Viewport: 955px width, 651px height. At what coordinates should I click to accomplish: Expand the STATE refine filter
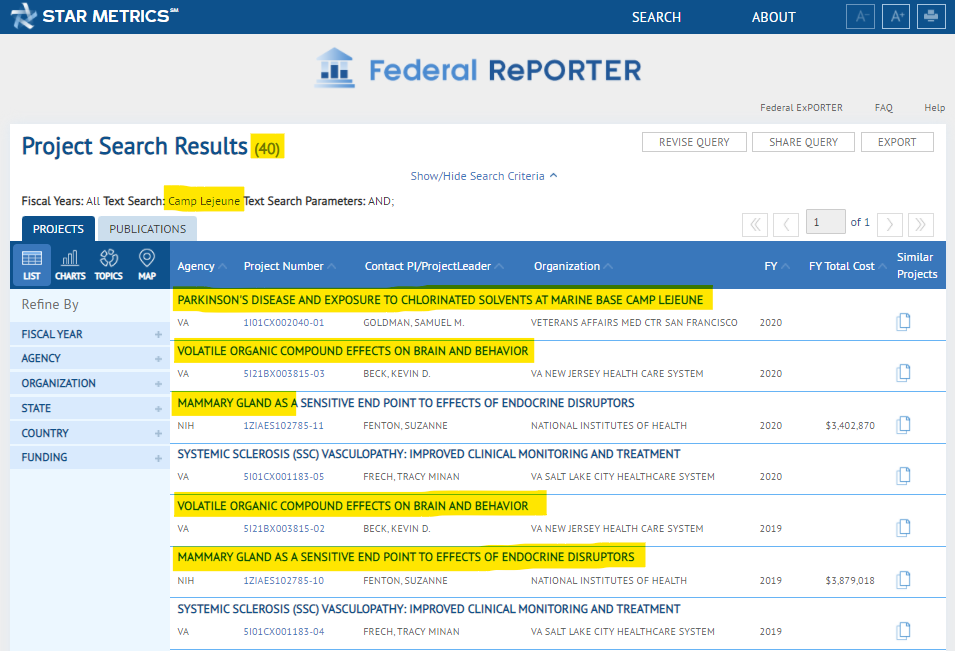[x=90, y=408]
